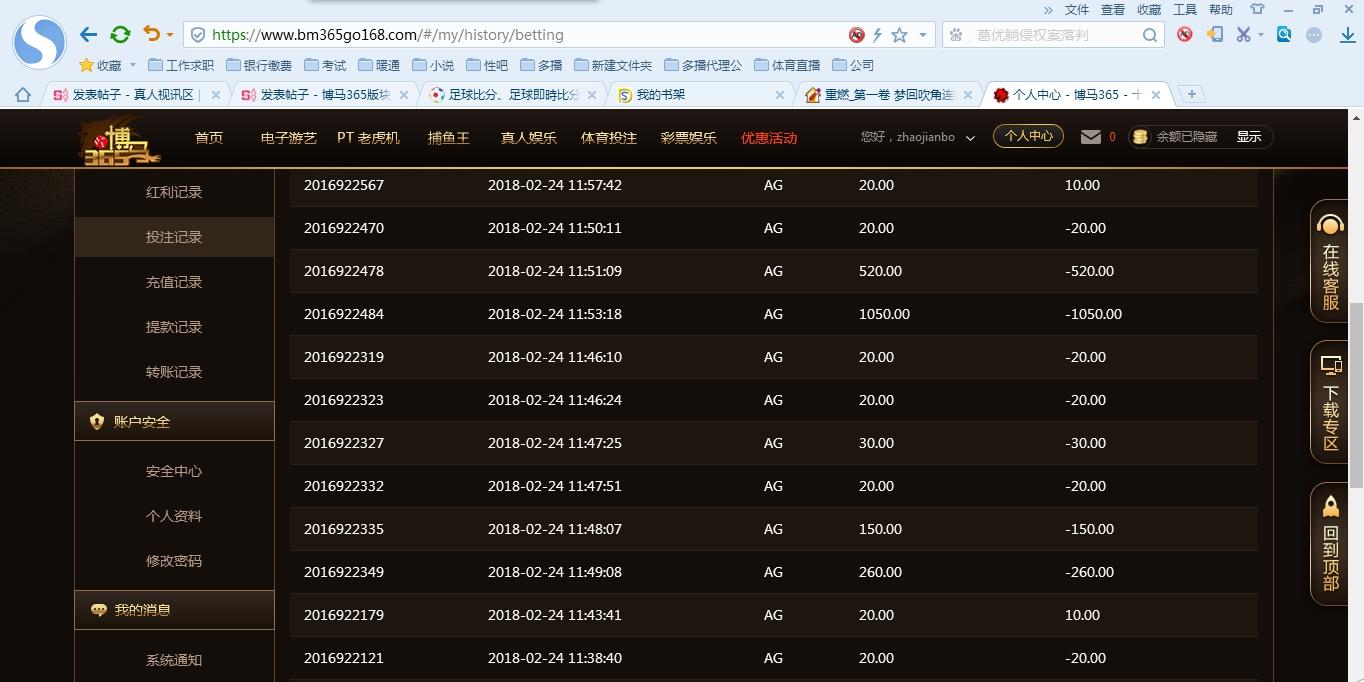
Task: Click the 账户安全 section header
Action: tap(174, 421)
